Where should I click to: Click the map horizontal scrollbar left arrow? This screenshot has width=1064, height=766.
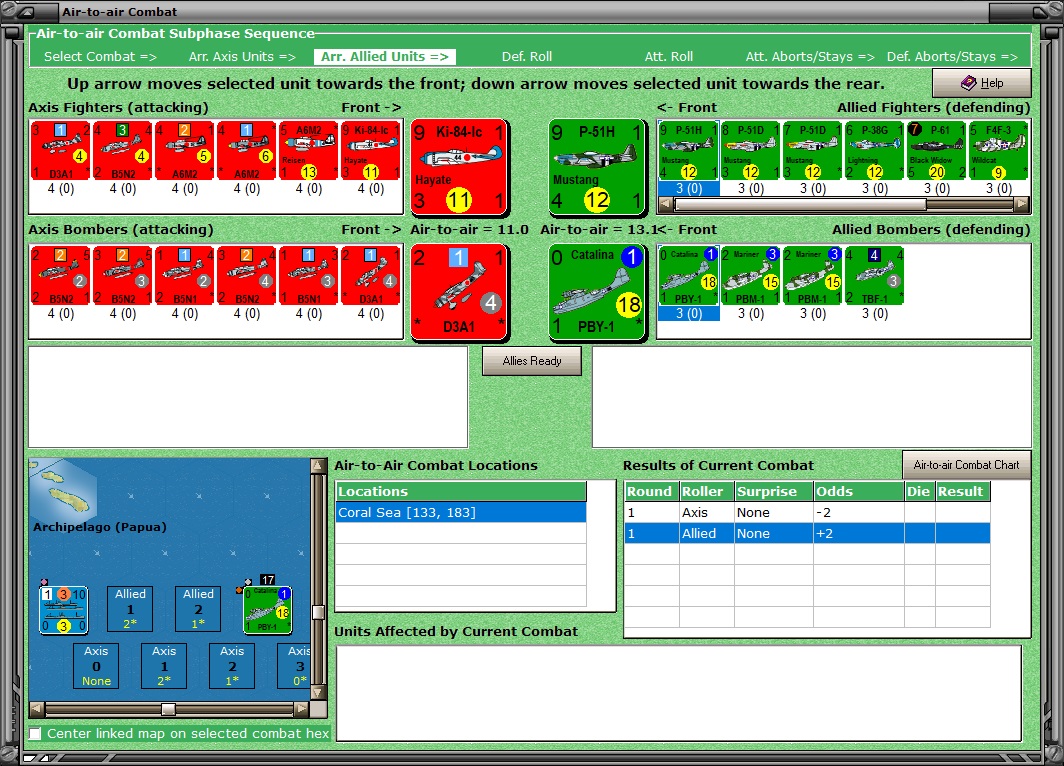37,709
